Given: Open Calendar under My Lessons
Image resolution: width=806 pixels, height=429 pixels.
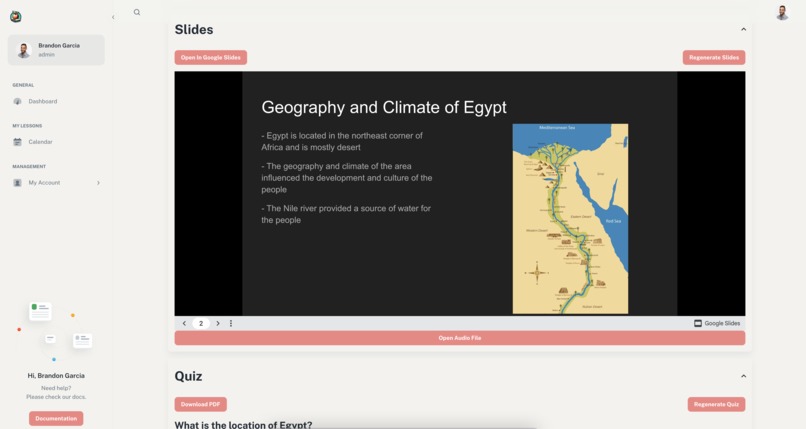Looking at the screenshot, I should (x=40, y=142).
